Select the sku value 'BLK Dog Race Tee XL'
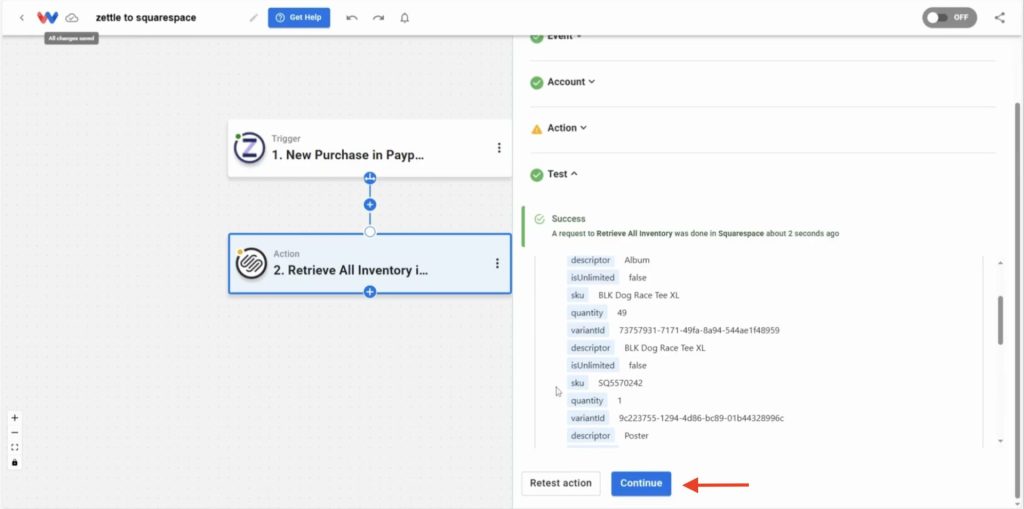 pyautogui.click(x=639, y=295)
